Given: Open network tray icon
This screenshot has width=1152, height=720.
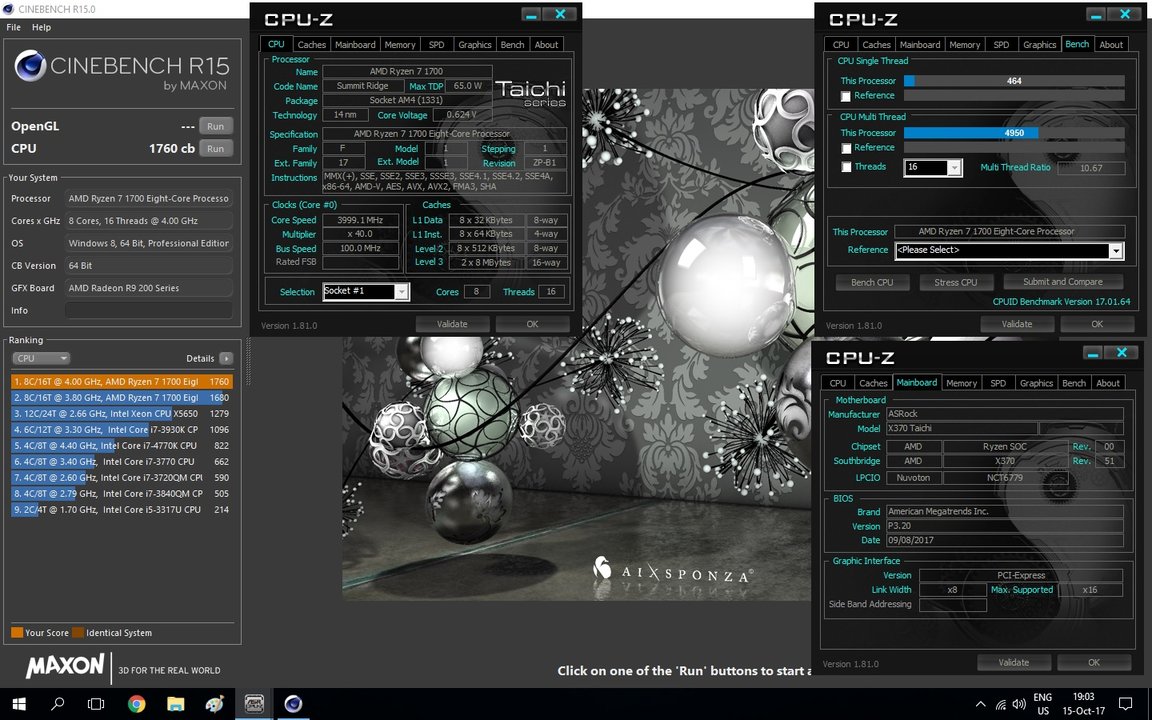Looking at the screenshot, I should [1000, 704].
